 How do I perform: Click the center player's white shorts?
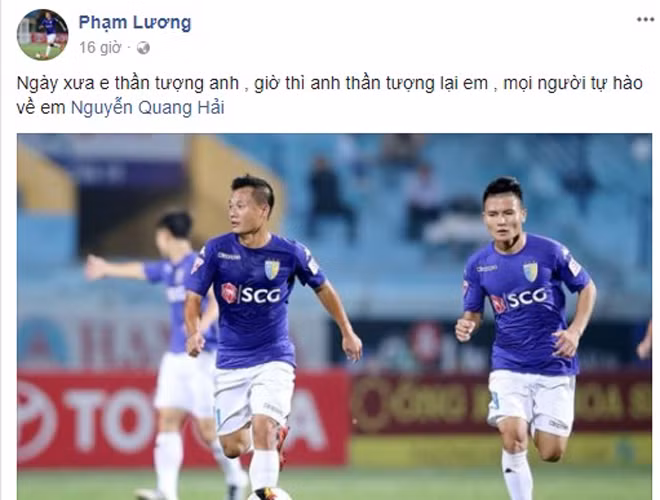(254, 396)
